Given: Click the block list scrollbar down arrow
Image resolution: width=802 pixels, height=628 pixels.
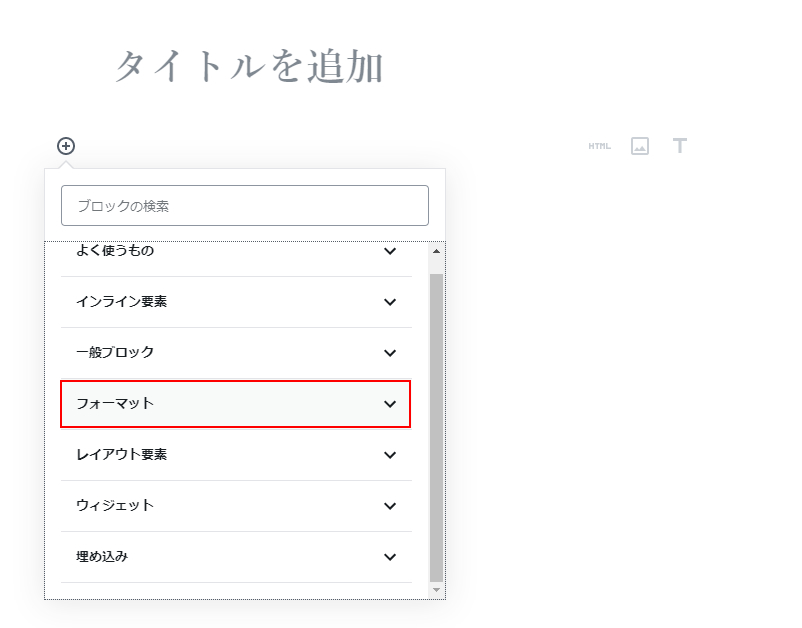Looking at the screenshot, I should click(x=436, y=590).
